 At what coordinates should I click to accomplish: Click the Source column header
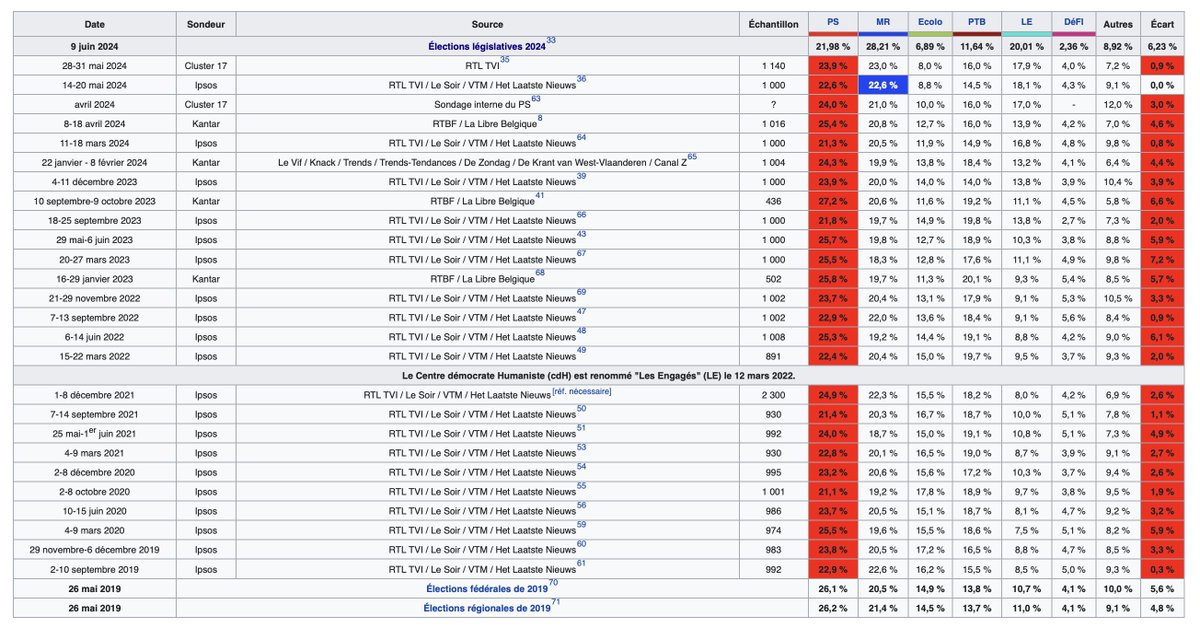[x=487, y=23]
